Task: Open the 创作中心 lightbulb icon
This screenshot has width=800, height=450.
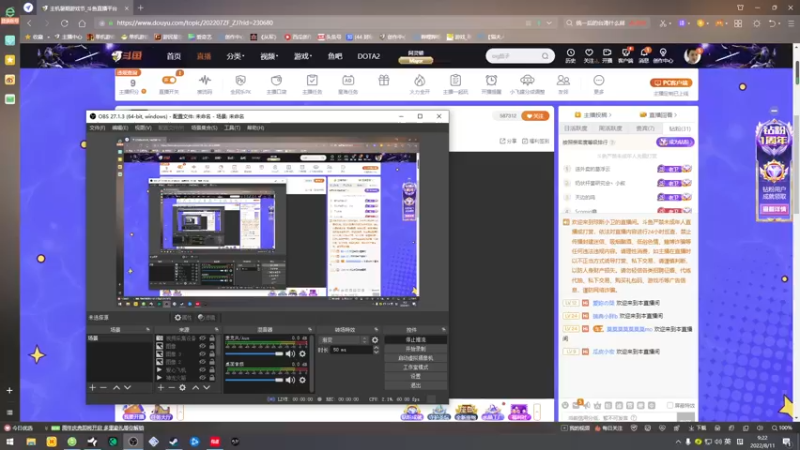Action: coord(663,53)
